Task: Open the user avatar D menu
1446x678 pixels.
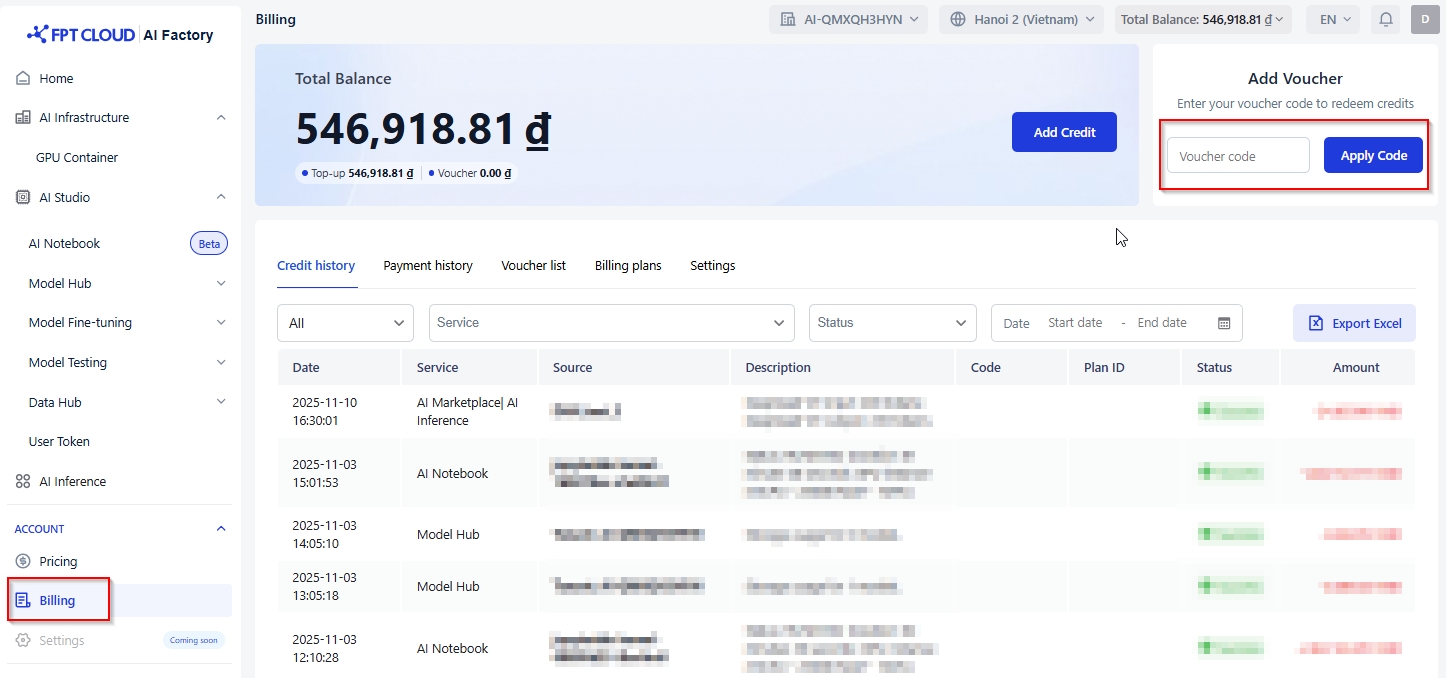Action: (x=1425, y=19)
